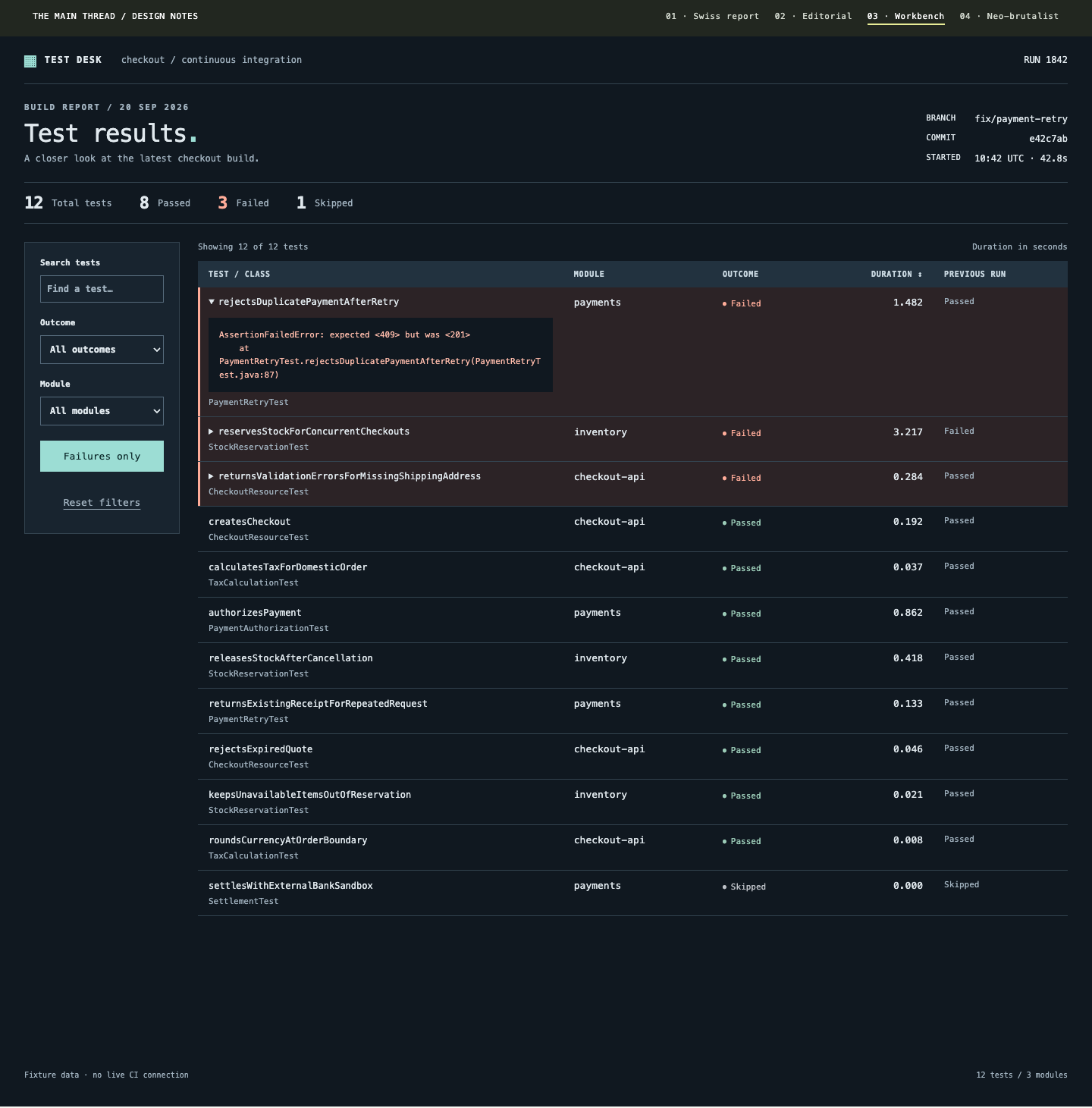Click the checkout / continuous integration breadcrumb

[x=212, y=60]
